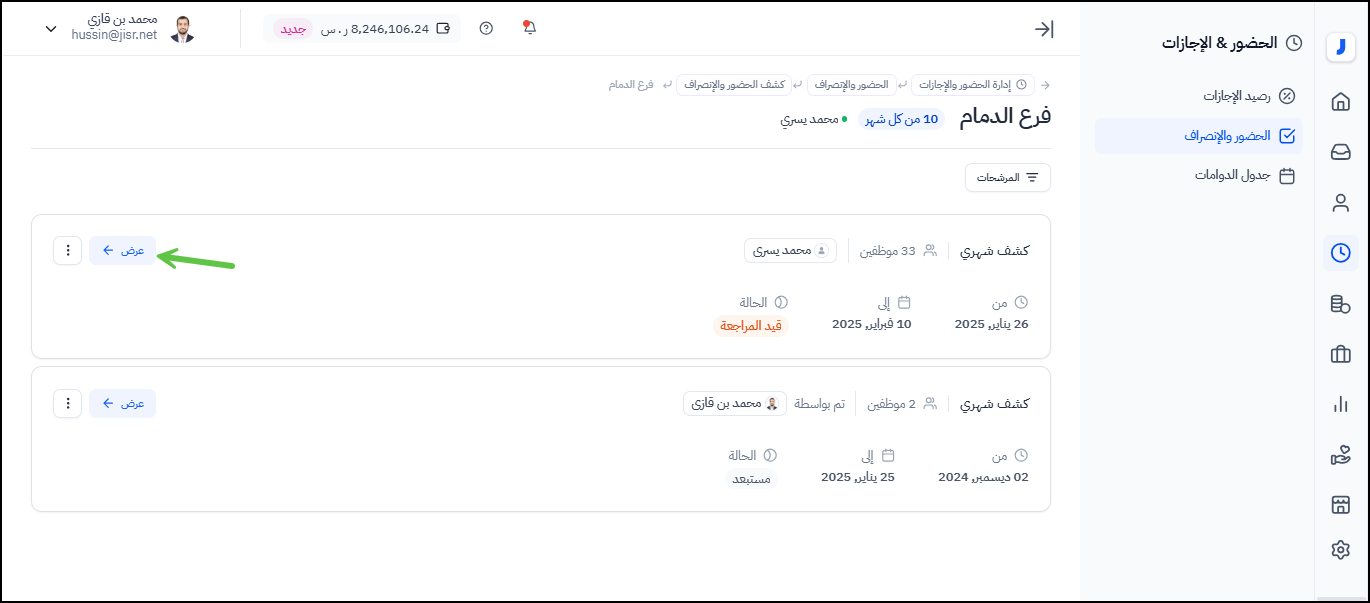Open the settings gear icon
The height and width of the screenshot is (603, 1370).
click(x=1340, y=549)
